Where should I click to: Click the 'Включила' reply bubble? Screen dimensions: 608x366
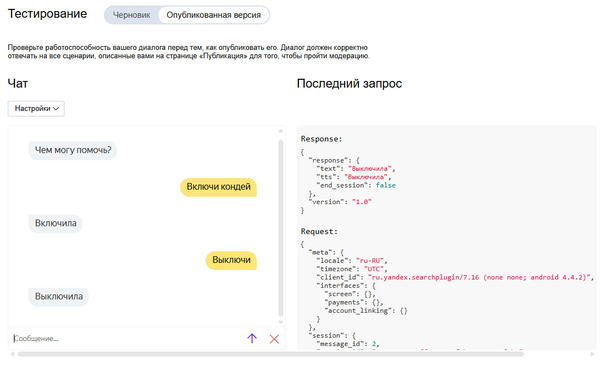[55, 223]
